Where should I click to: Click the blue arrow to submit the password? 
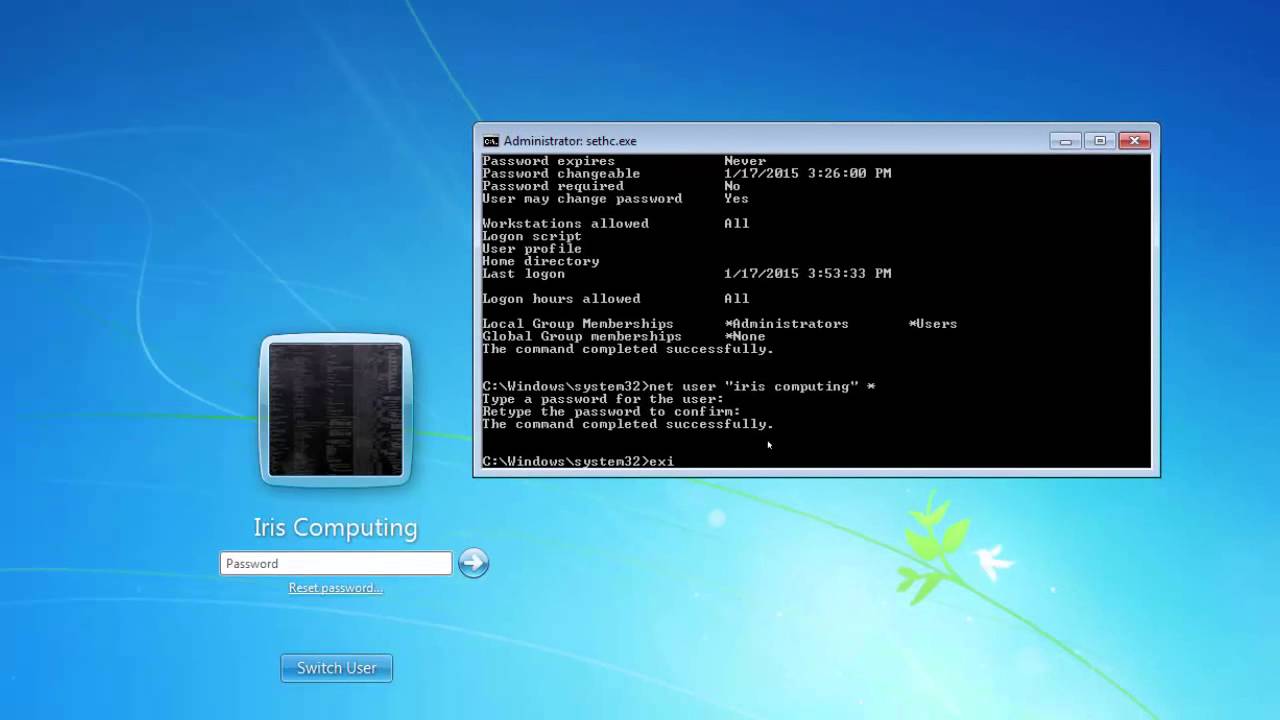point(473,563)
